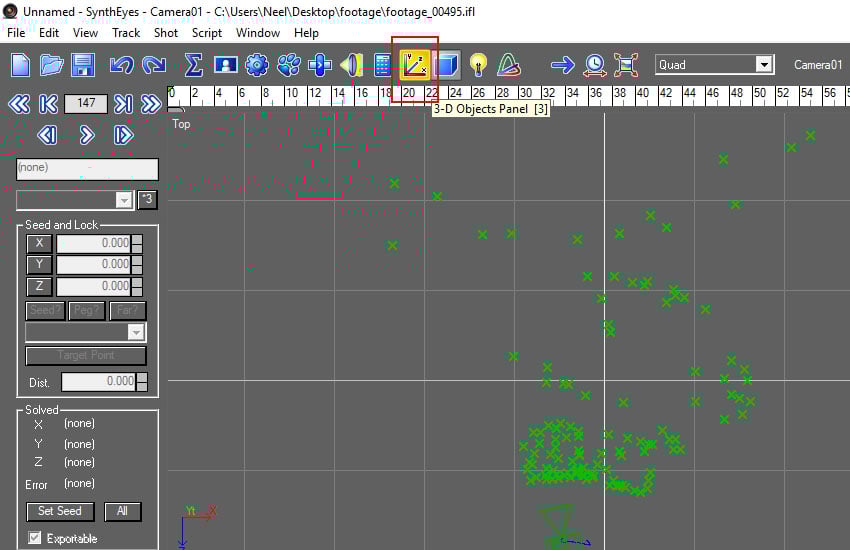Toggle the X axis lock button
The height and width of the screenshot is (550, 850).
(x=39, y=243)
